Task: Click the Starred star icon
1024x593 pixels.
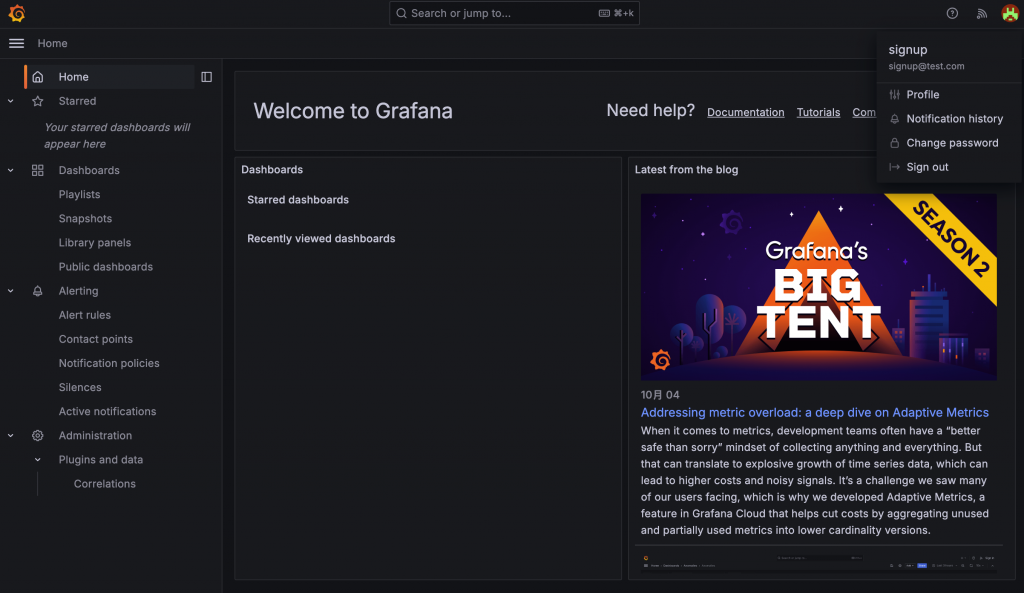Action: click(38, 101)
